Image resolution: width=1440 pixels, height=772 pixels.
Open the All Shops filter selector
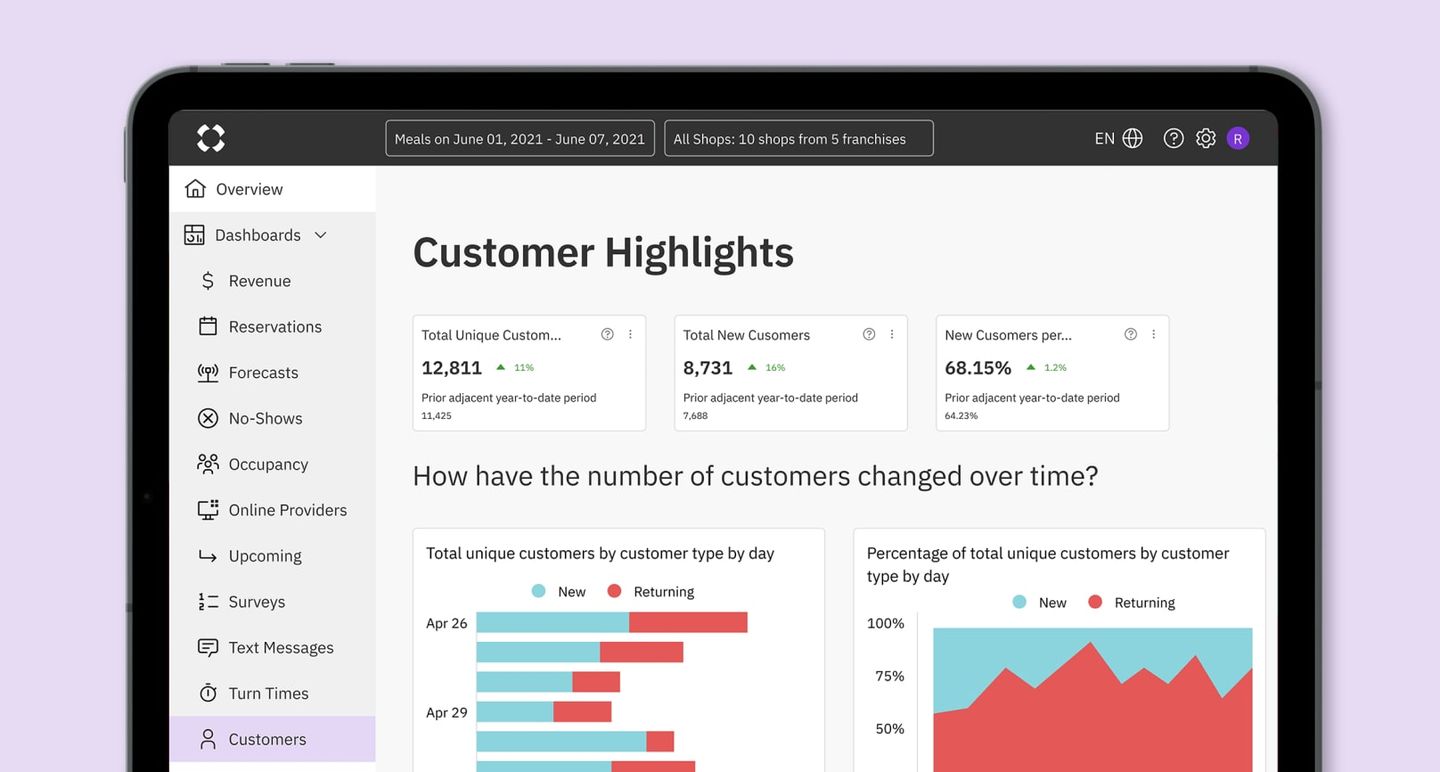pos(799,138)
